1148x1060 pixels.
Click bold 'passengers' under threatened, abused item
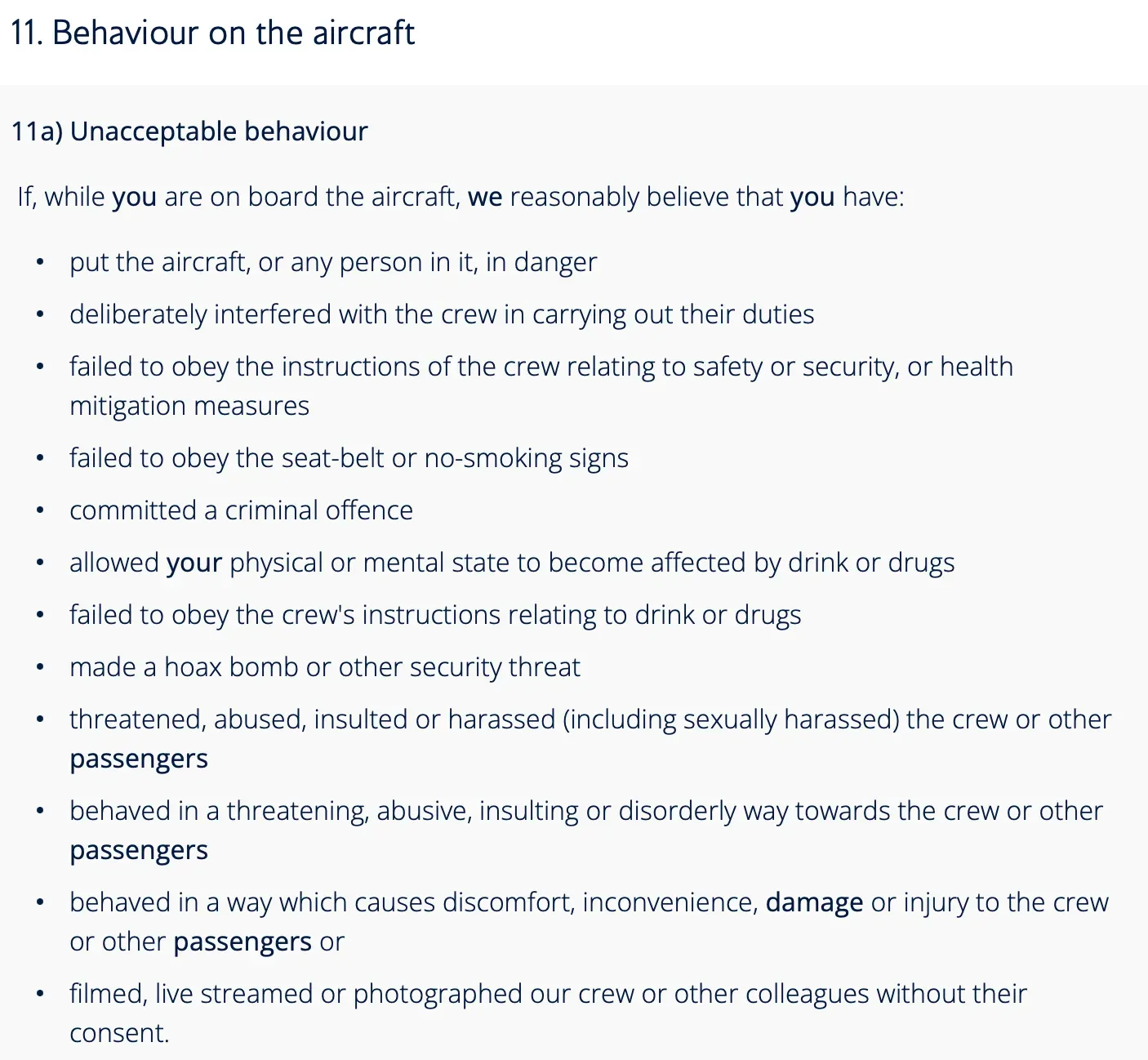139,759
